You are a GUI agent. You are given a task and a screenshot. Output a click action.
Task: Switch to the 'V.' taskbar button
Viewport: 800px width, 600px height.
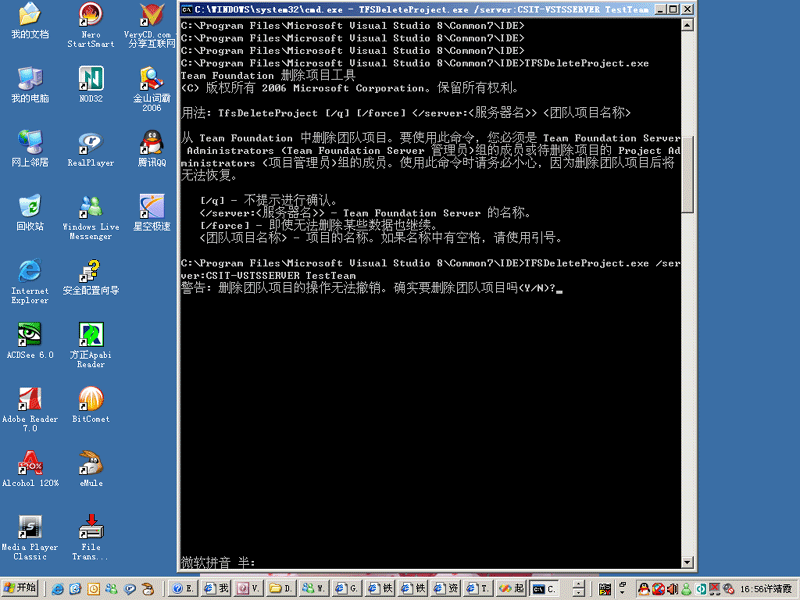[x=248, y=588]
